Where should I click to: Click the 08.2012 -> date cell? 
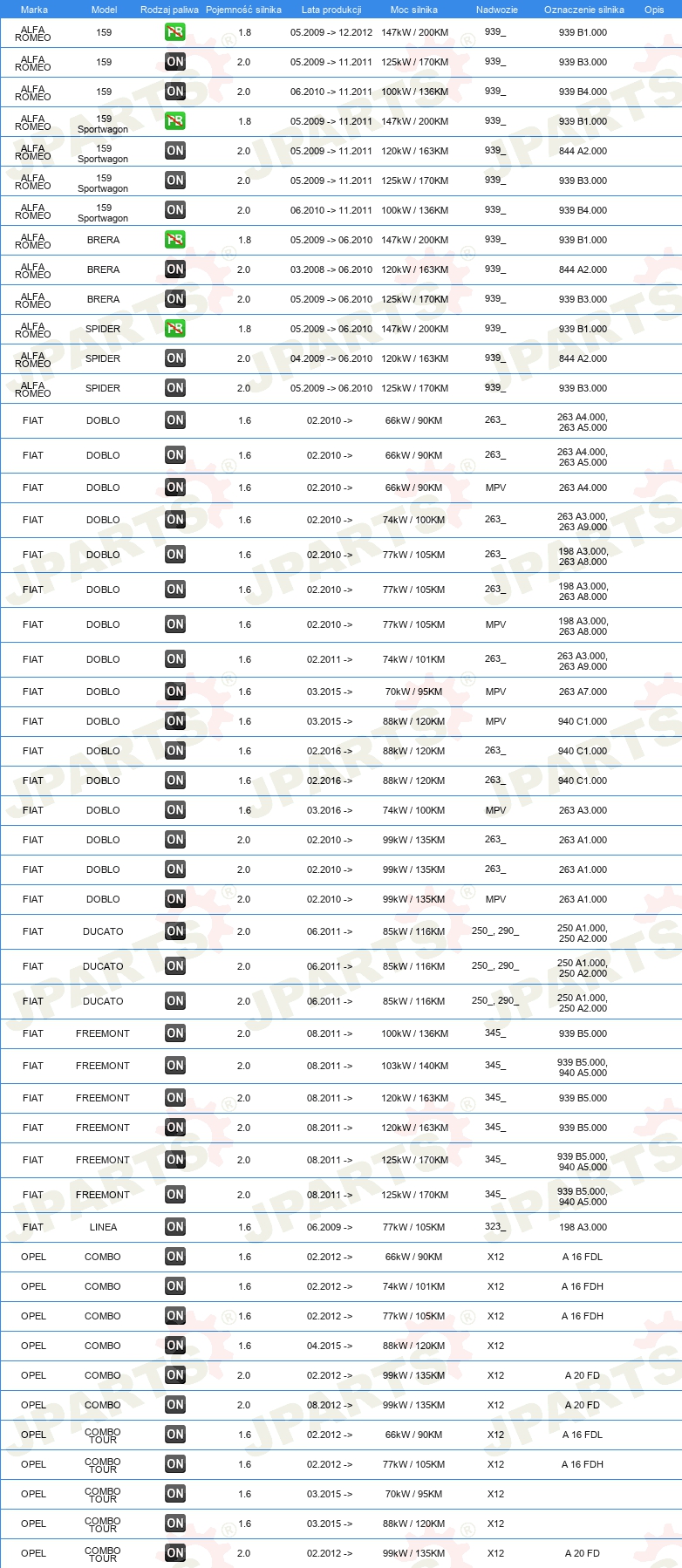(330, 1405)
